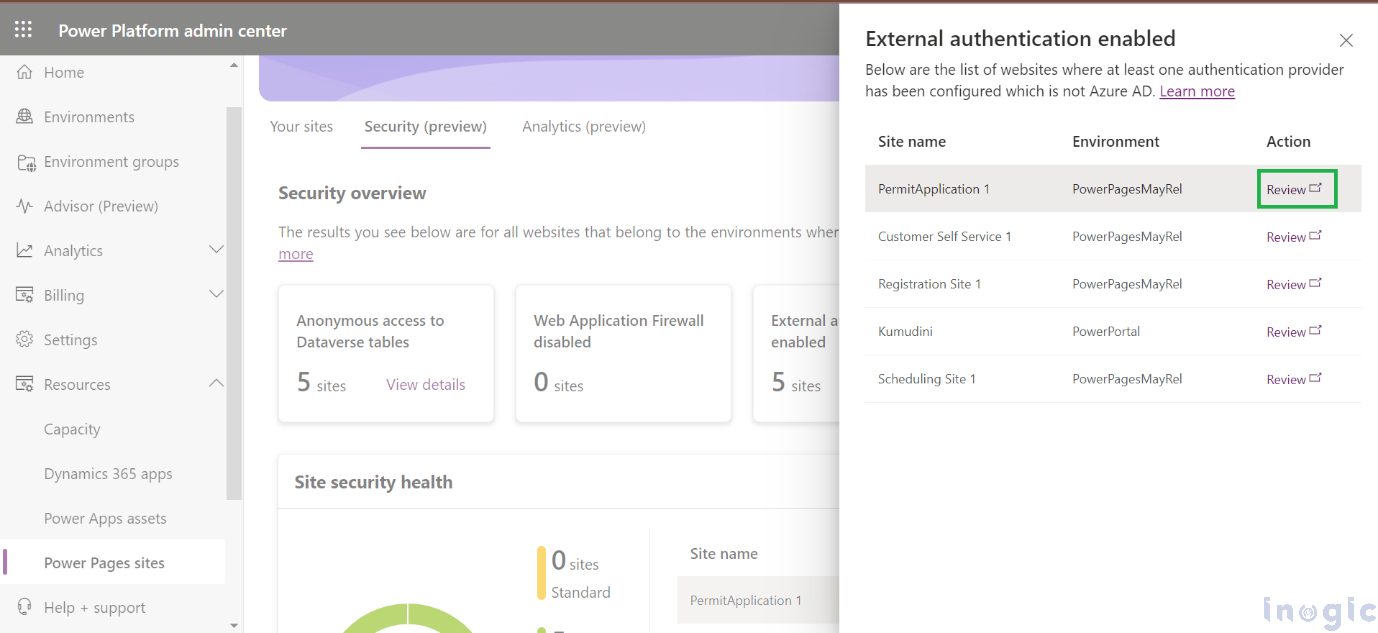
Task: Click the sidebar scrollbar thumb
Action: (234, 303)
